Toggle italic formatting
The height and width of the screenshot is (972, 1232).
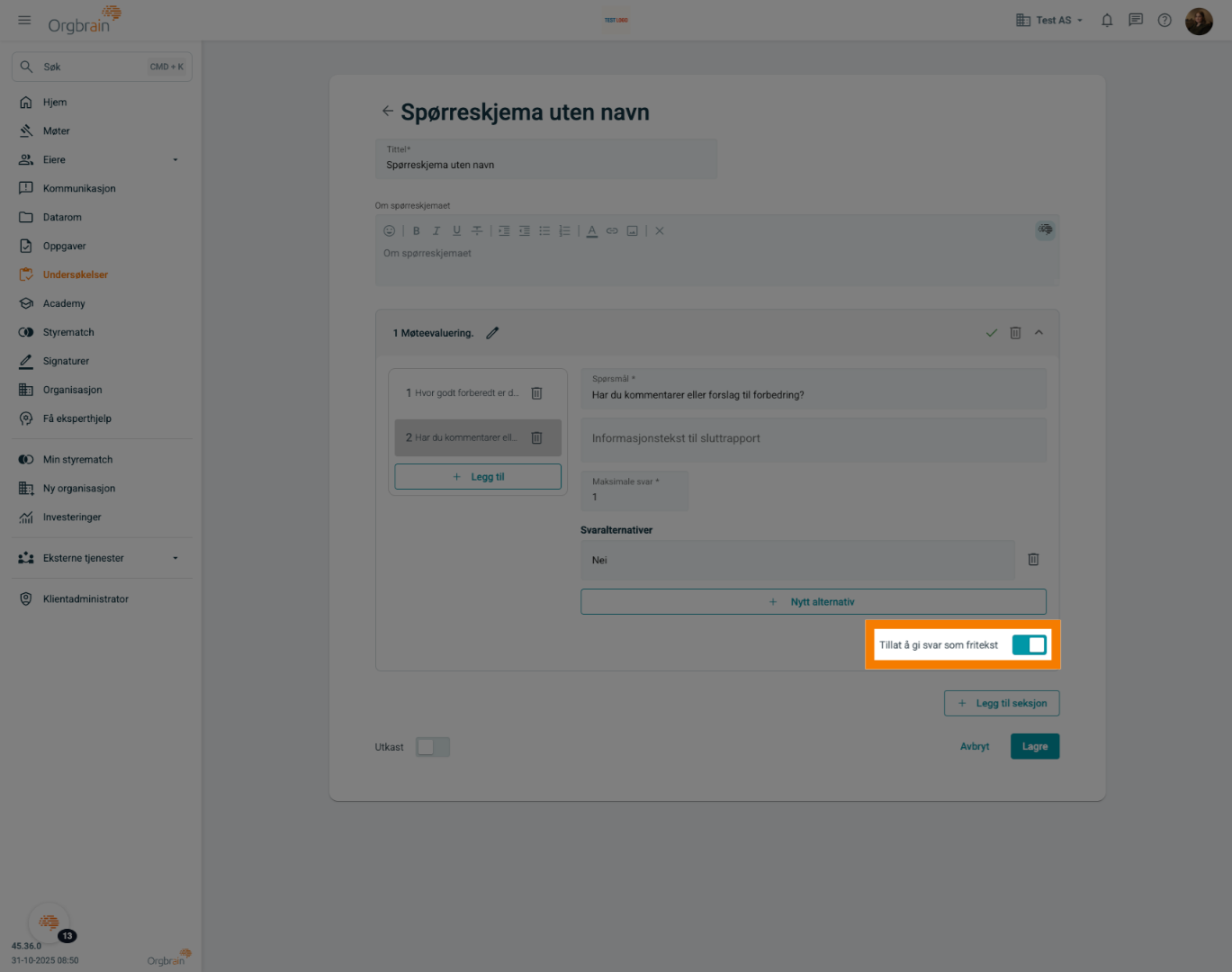pos(436,231)
